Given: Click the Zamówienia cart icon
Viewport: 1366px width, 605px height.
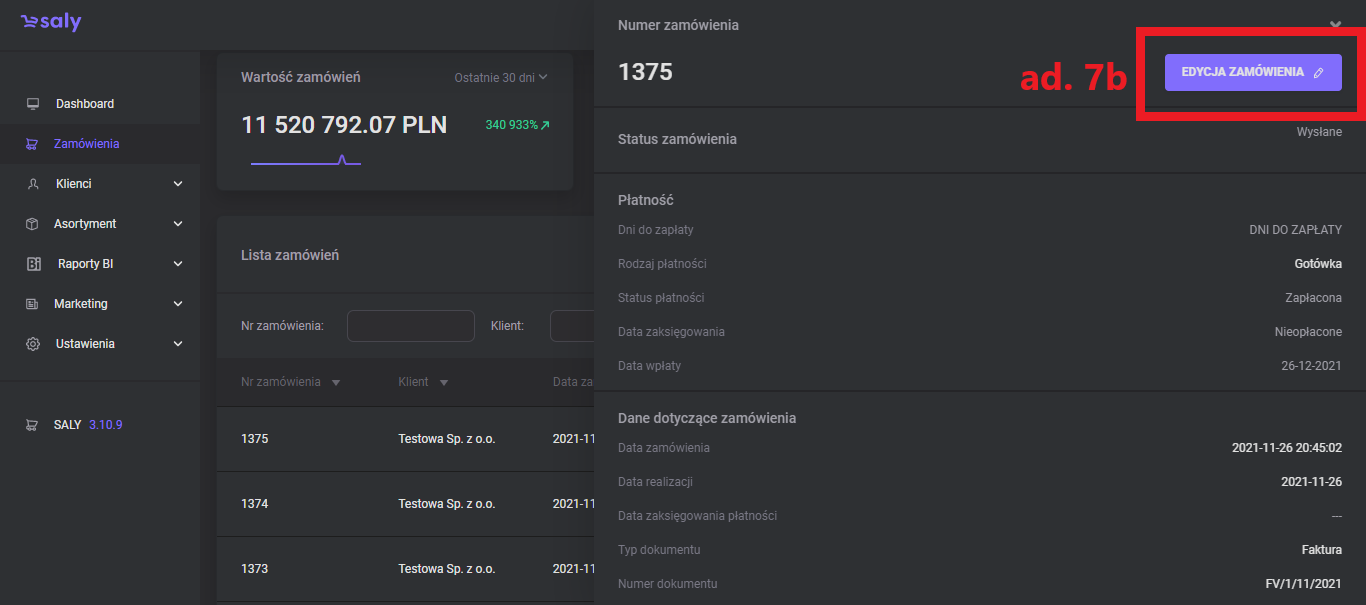Looking at the screenshot, I should 32,144.
